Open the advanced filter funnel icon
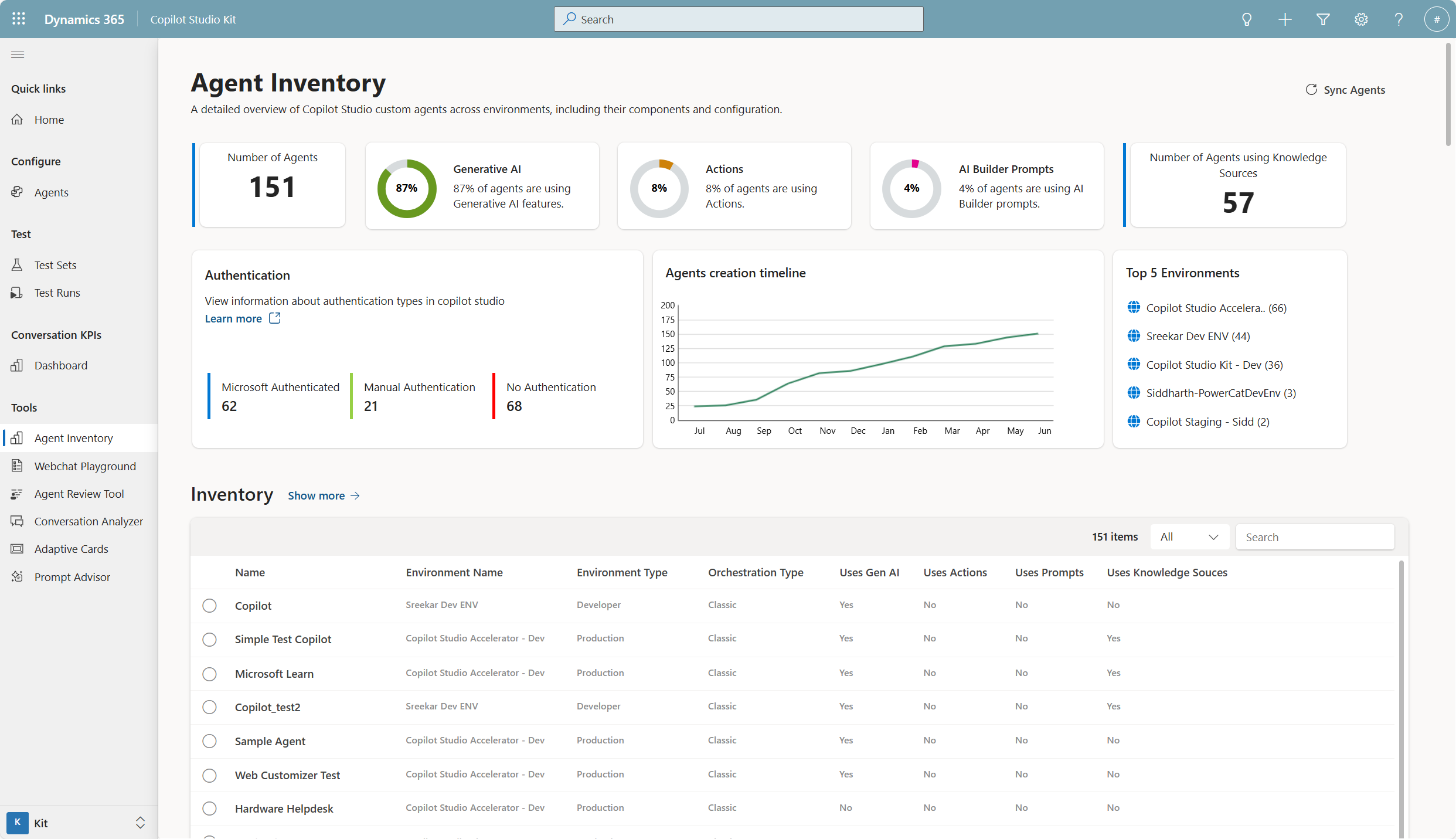This screenshot has width=1456, height=839. click(x=1323, y=19)
